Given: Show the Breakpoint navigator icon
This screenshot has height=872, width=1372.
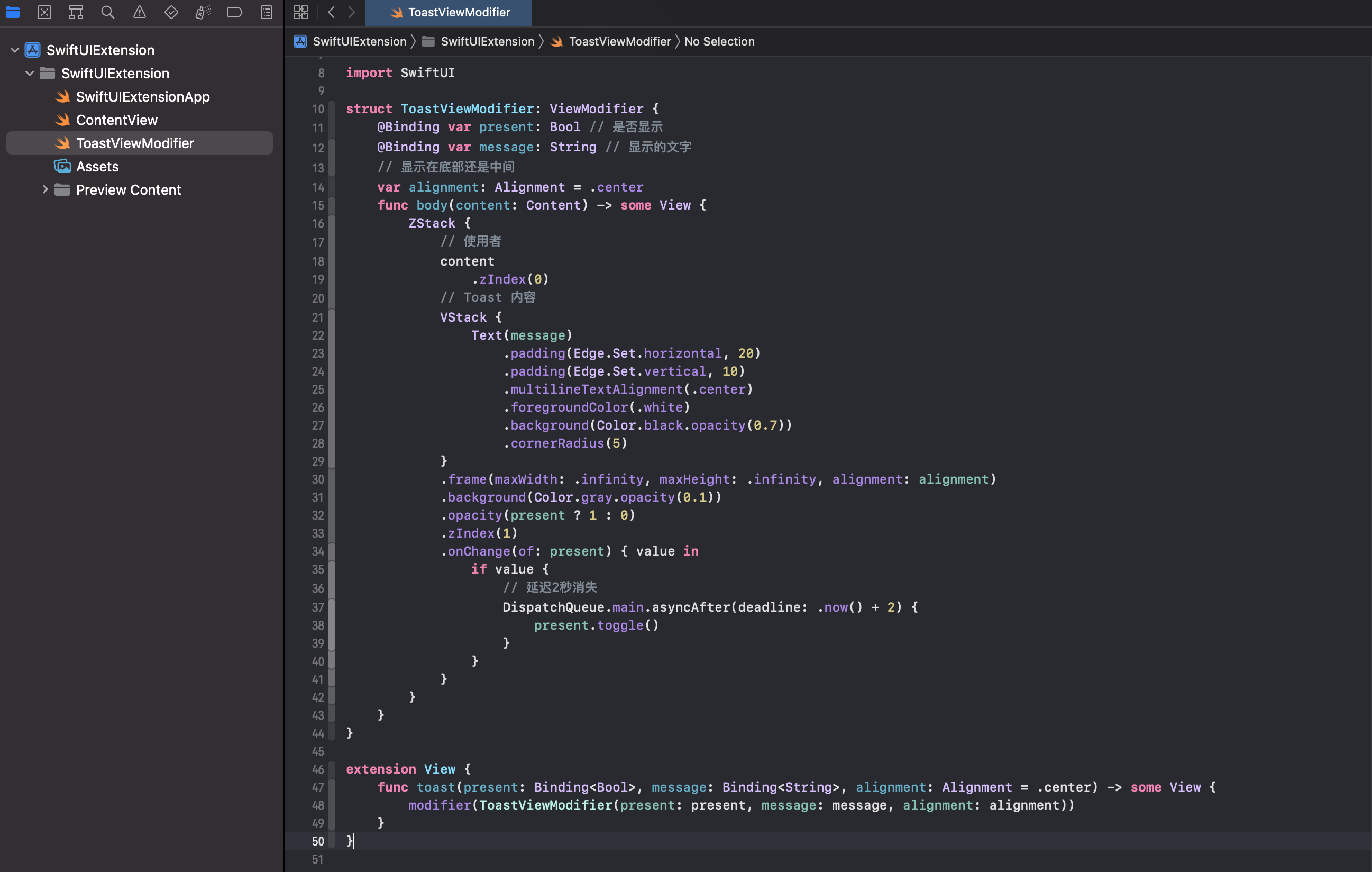Looking at the screenshot, I should pyautogui.click(x=234, y=12).
